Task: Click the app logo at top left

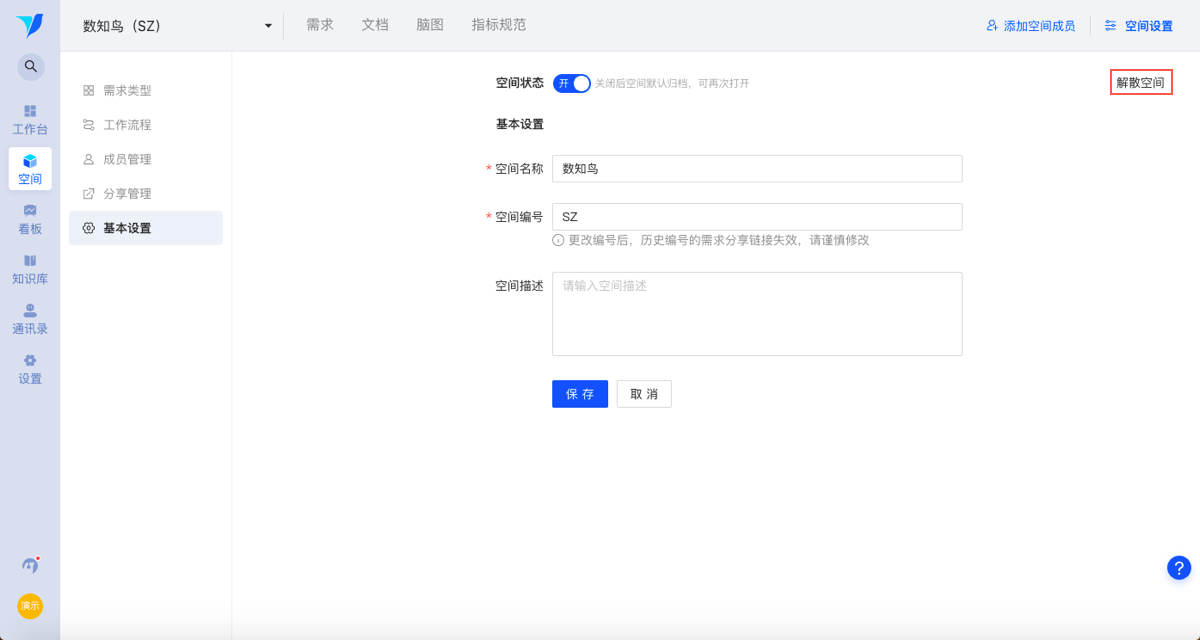Action: click(x=30, y=26)
